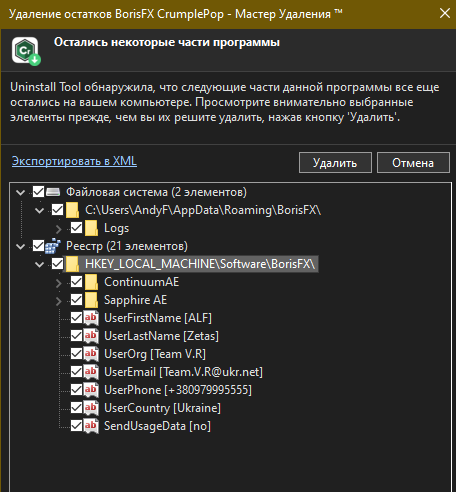This screenshot has width=456, height=492.
Task: Uncheck the UserCountry [Ukraine] checkbox
Action: (76, 408)
